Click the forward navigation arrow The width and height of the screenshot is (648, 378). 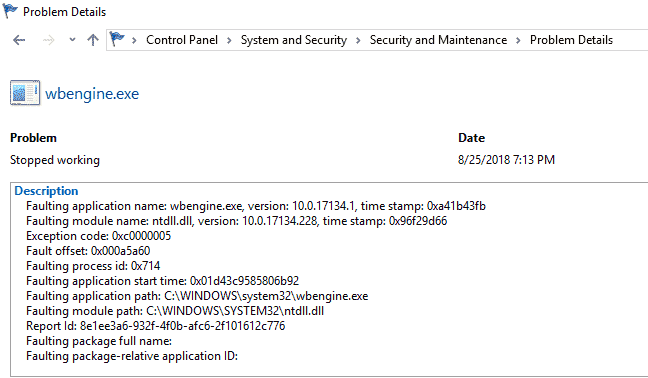[48, 40]
